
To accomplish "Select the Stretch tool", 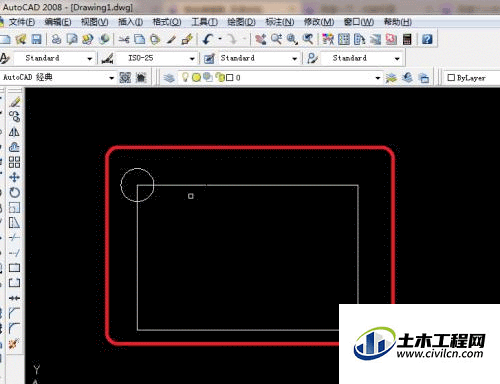I will [x=14, y=223].
